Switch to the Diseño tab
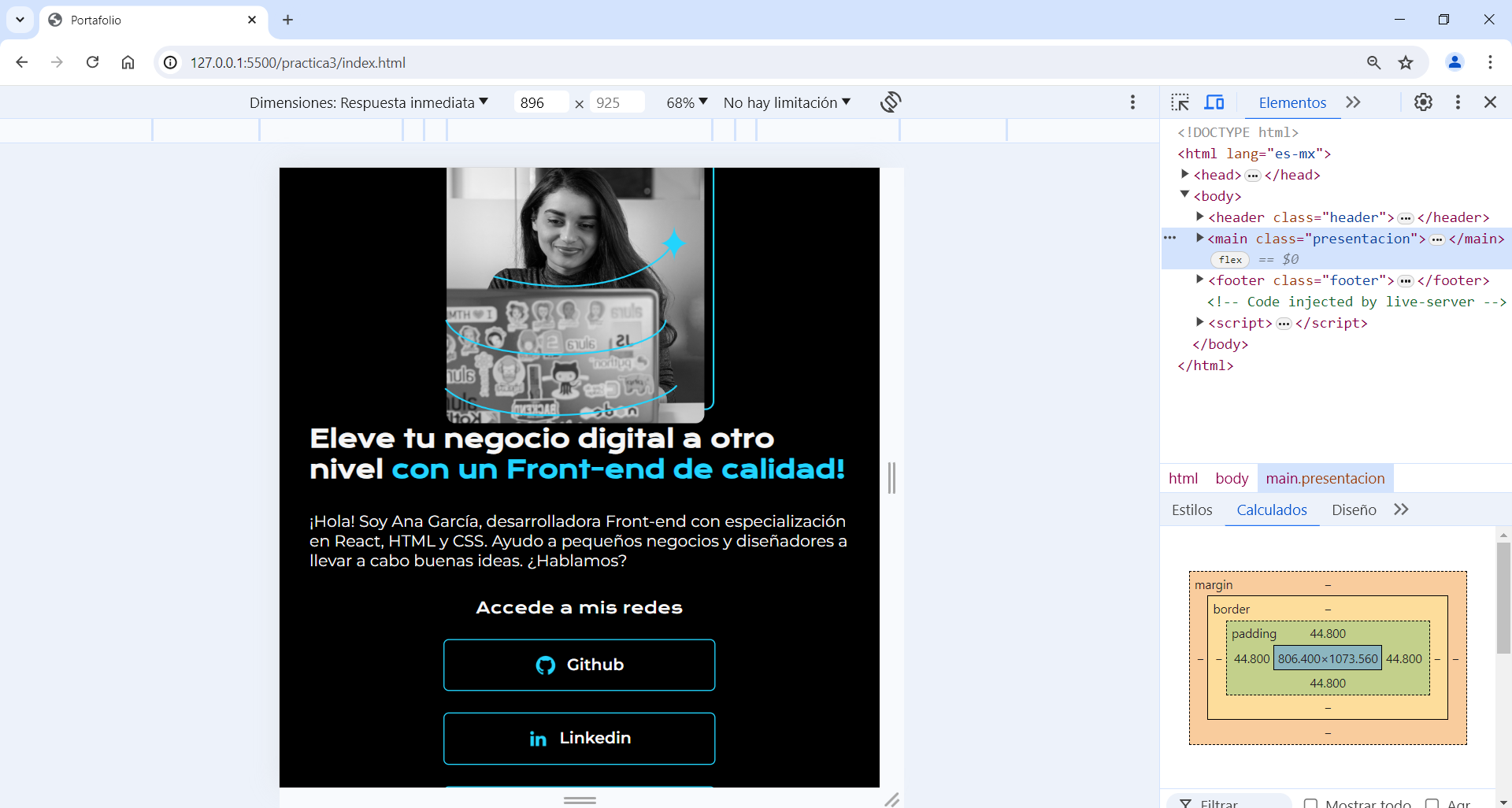 pos(1354,510)
